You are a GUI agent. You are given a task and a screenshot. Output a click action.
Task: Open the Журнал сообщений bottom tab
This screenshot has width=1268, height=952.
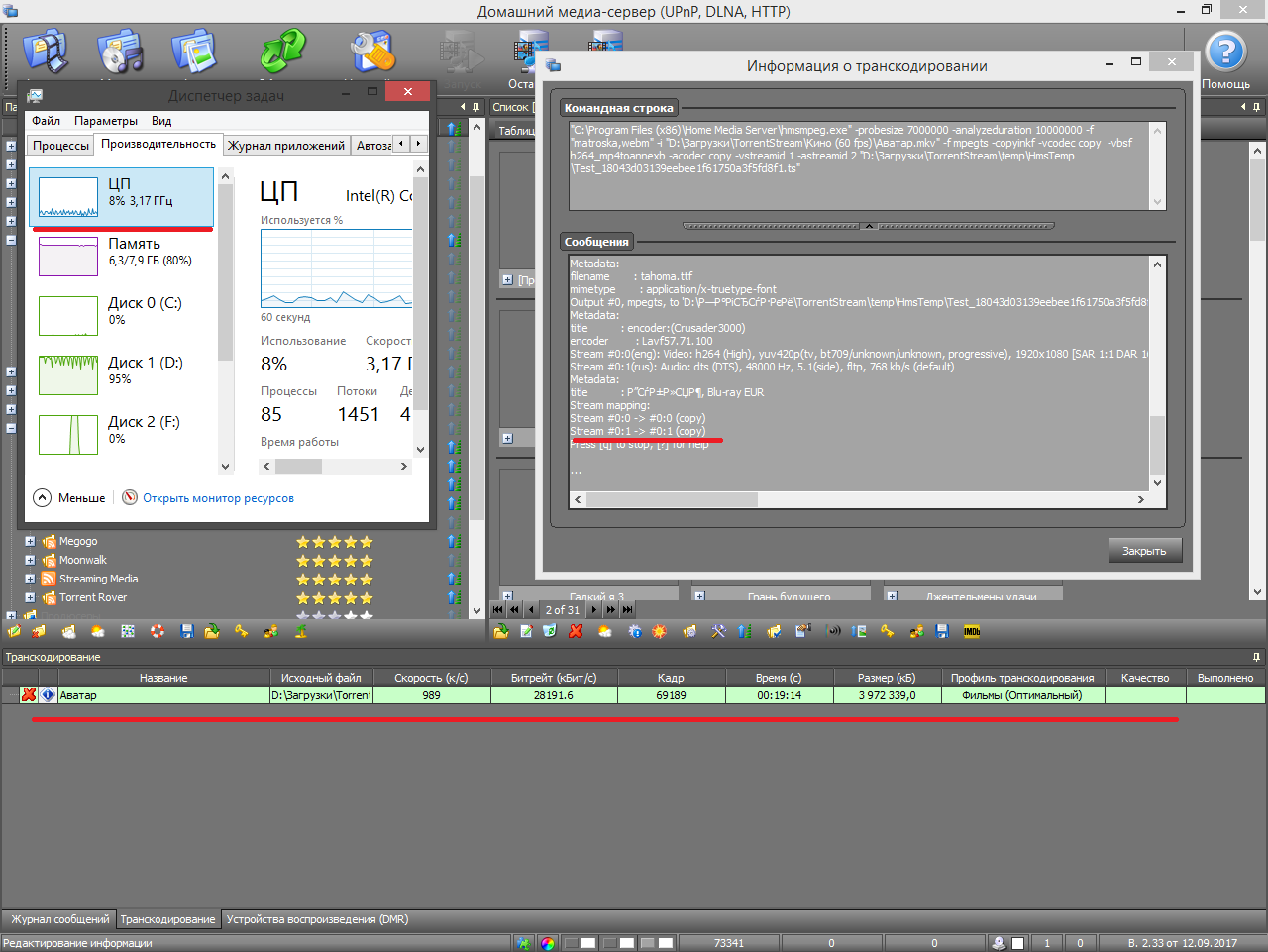[59, 919]
